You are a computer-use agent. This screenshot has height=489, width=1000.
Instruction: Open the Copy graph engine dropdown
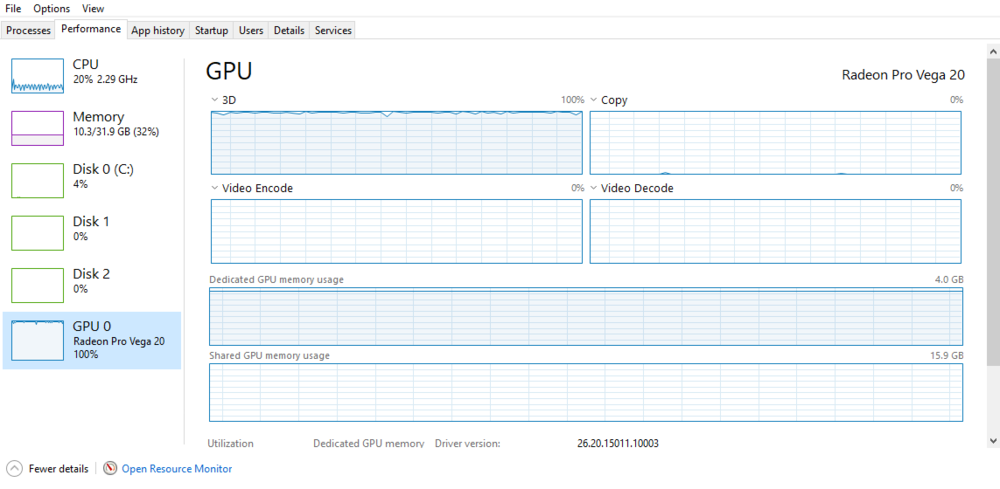(594, 101)
